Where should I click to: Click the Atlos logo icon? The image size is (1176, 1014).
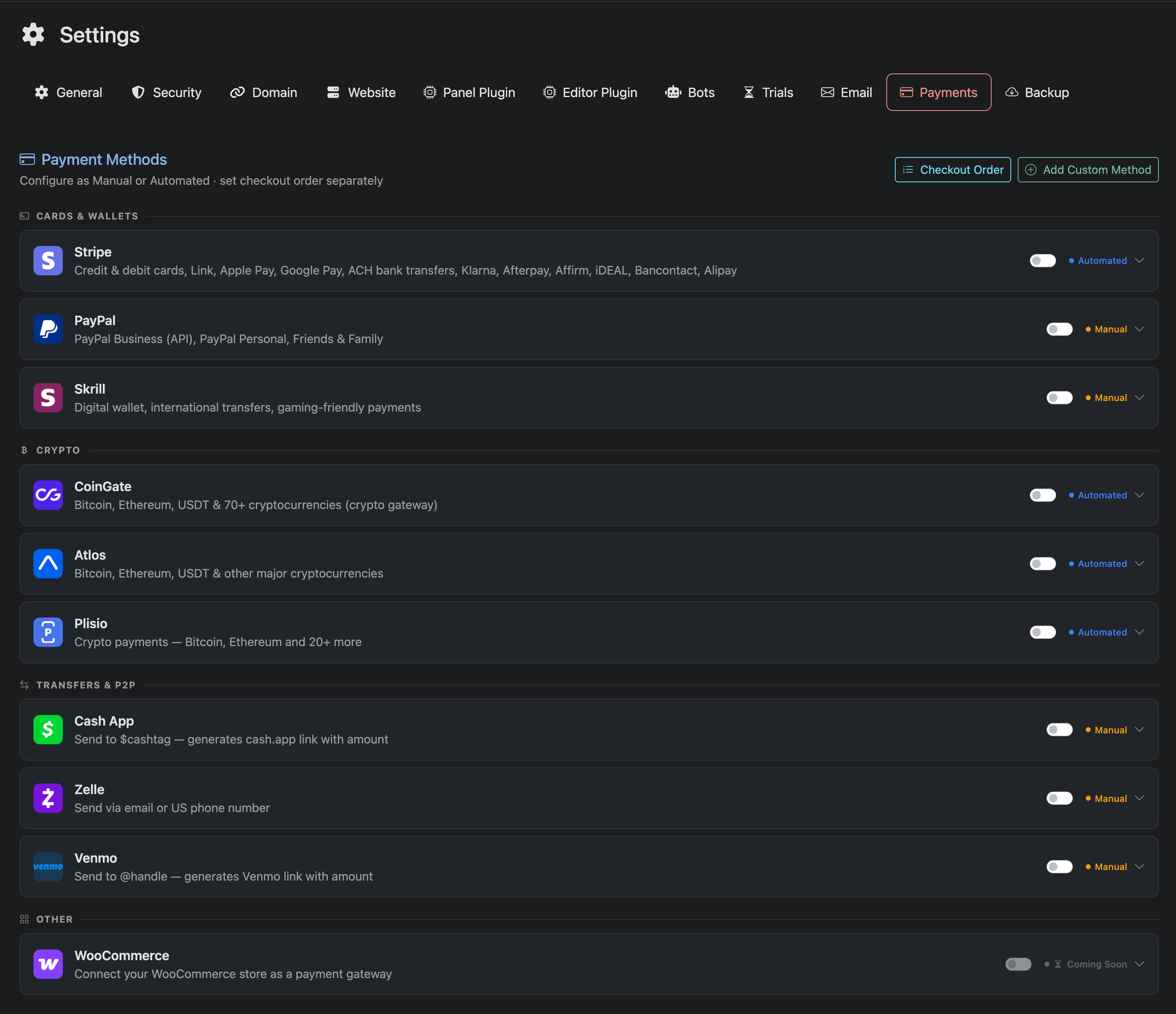point(48,563)
